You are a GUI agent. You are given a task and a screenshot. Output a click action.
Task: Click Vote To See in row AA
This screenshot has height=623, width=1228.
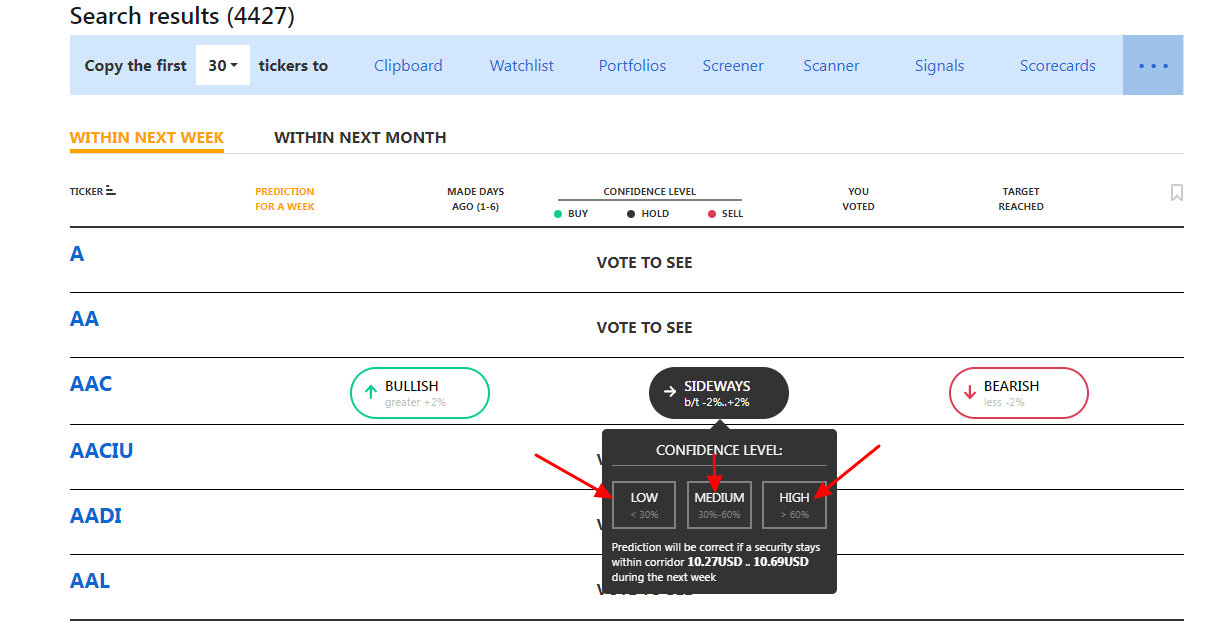pyautogui.click(x=644, y=328)
